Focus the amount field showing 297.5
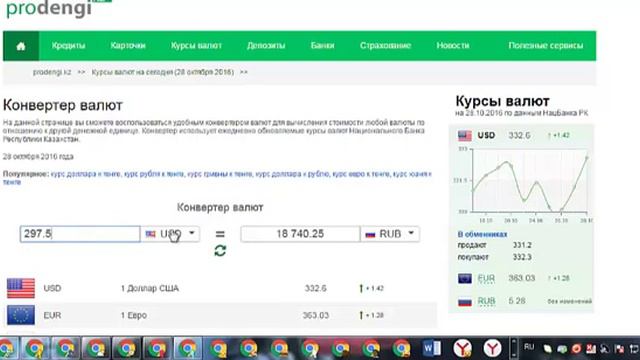 click(80, 234)
